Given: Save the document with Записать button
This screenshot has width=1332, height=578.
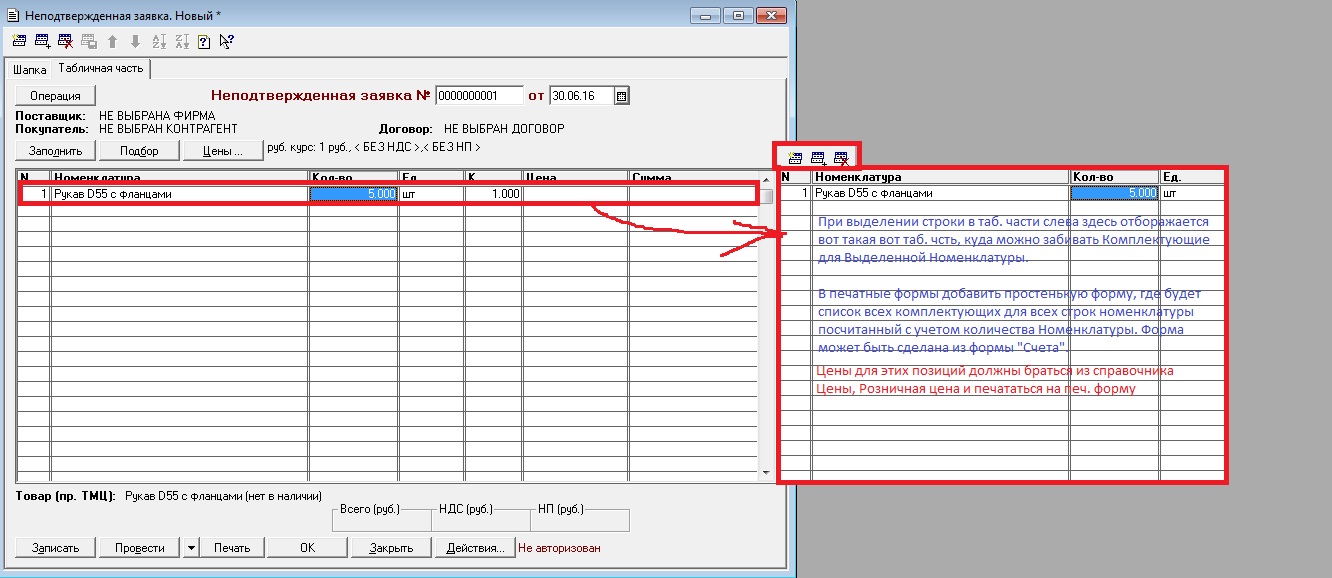Looking at the screenshot, I should click(x=55, y=547).
